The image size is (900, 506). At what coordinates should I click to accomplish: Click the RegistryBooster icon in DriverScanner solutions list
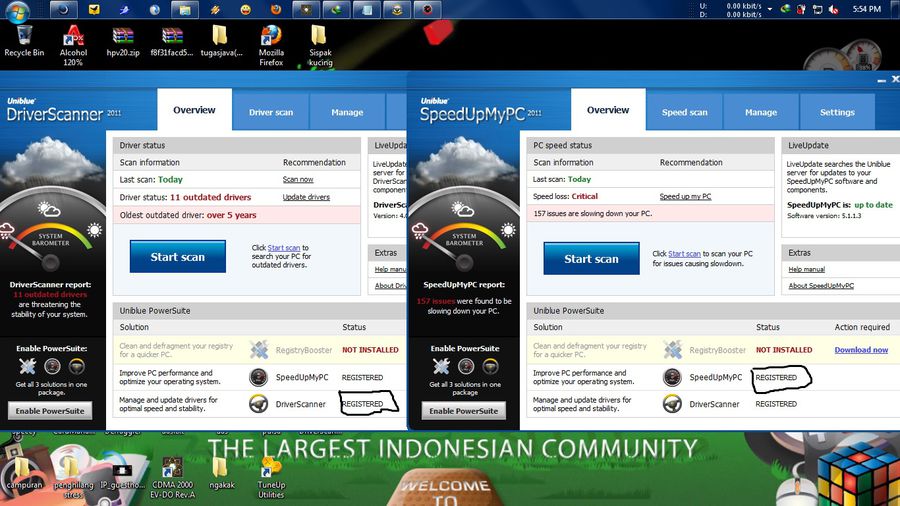[x=259, y=349]
